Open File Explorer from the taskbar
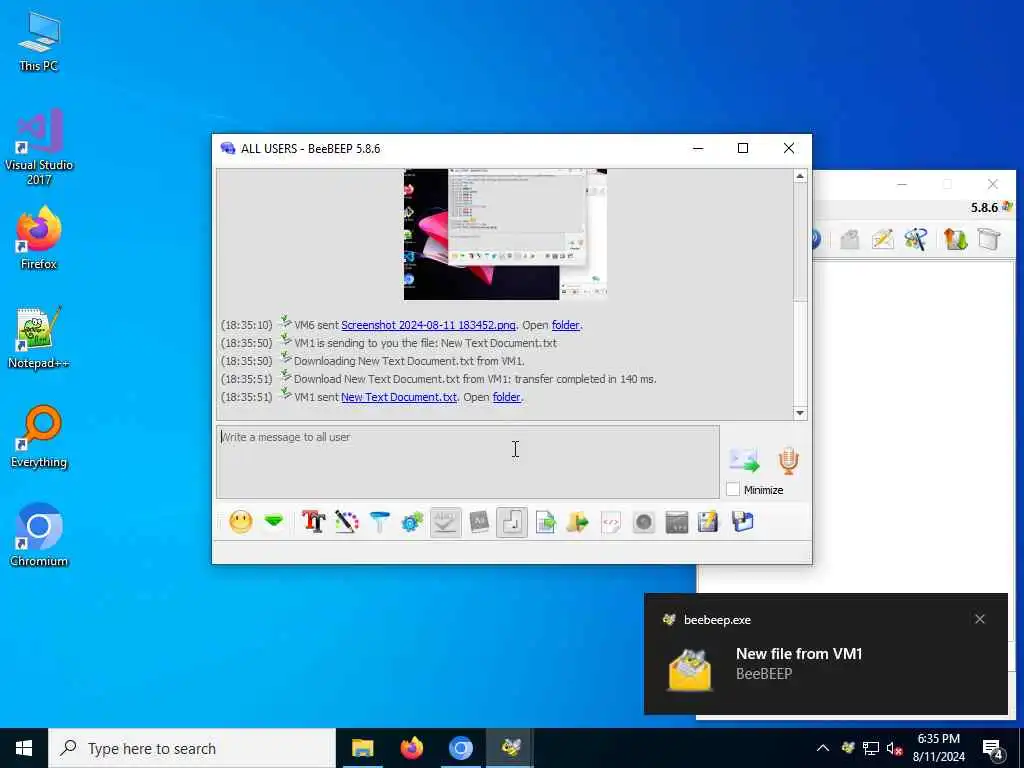This screenshot has height=768, width=1024. point(362,748)
